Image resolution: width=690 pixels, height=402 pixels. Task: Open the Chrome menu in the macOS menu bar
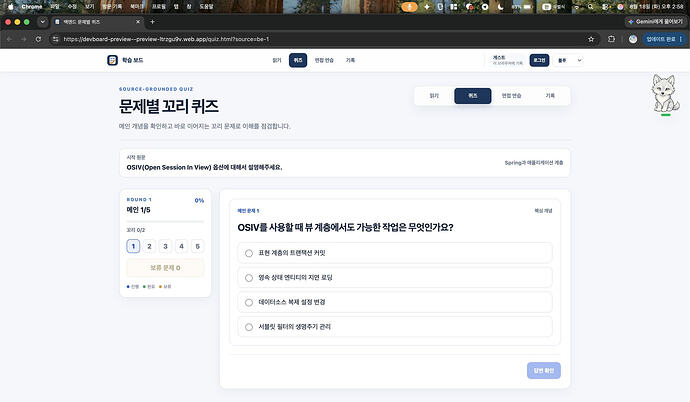(x=32, y=7)
